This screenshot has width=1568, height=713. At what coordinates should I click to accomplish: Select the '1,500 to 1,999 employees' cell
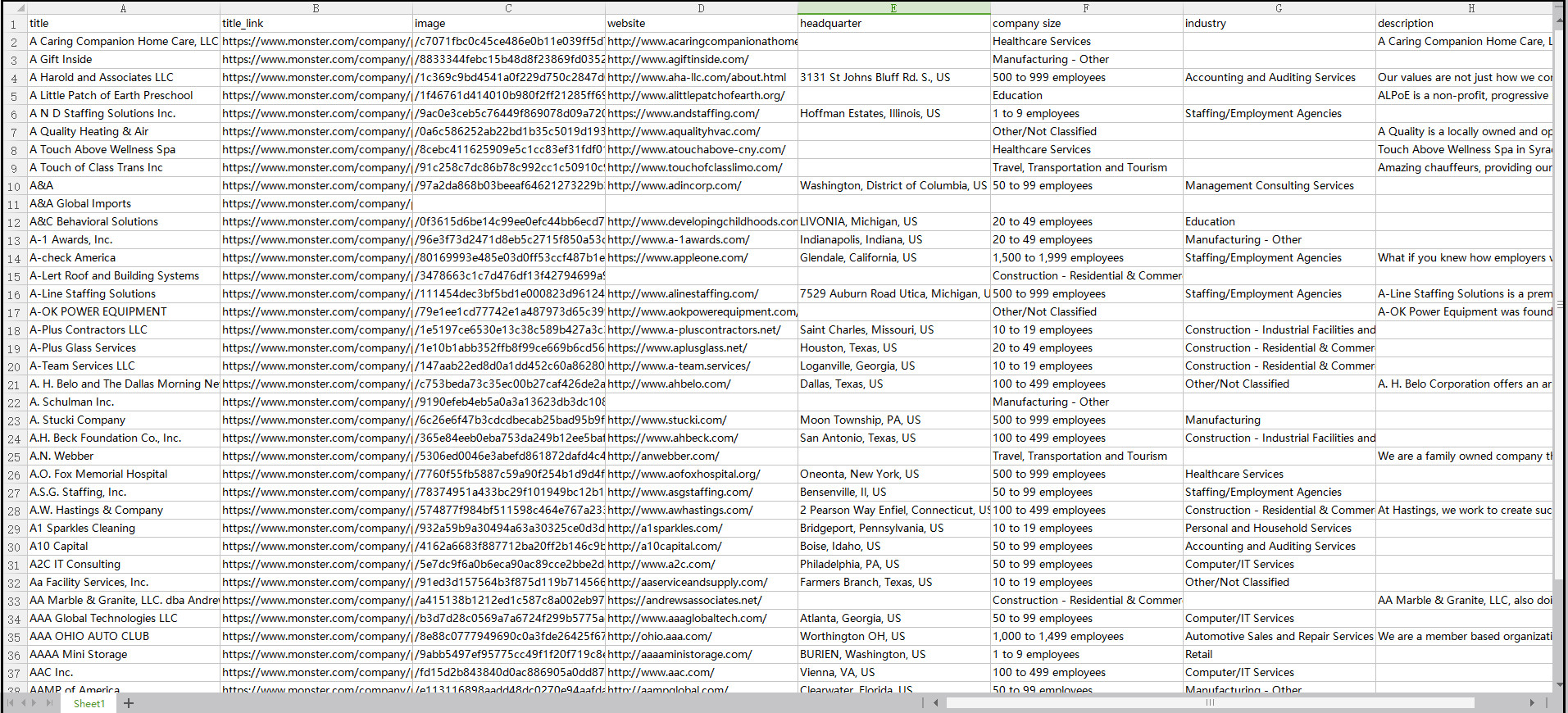[1086, 258]
